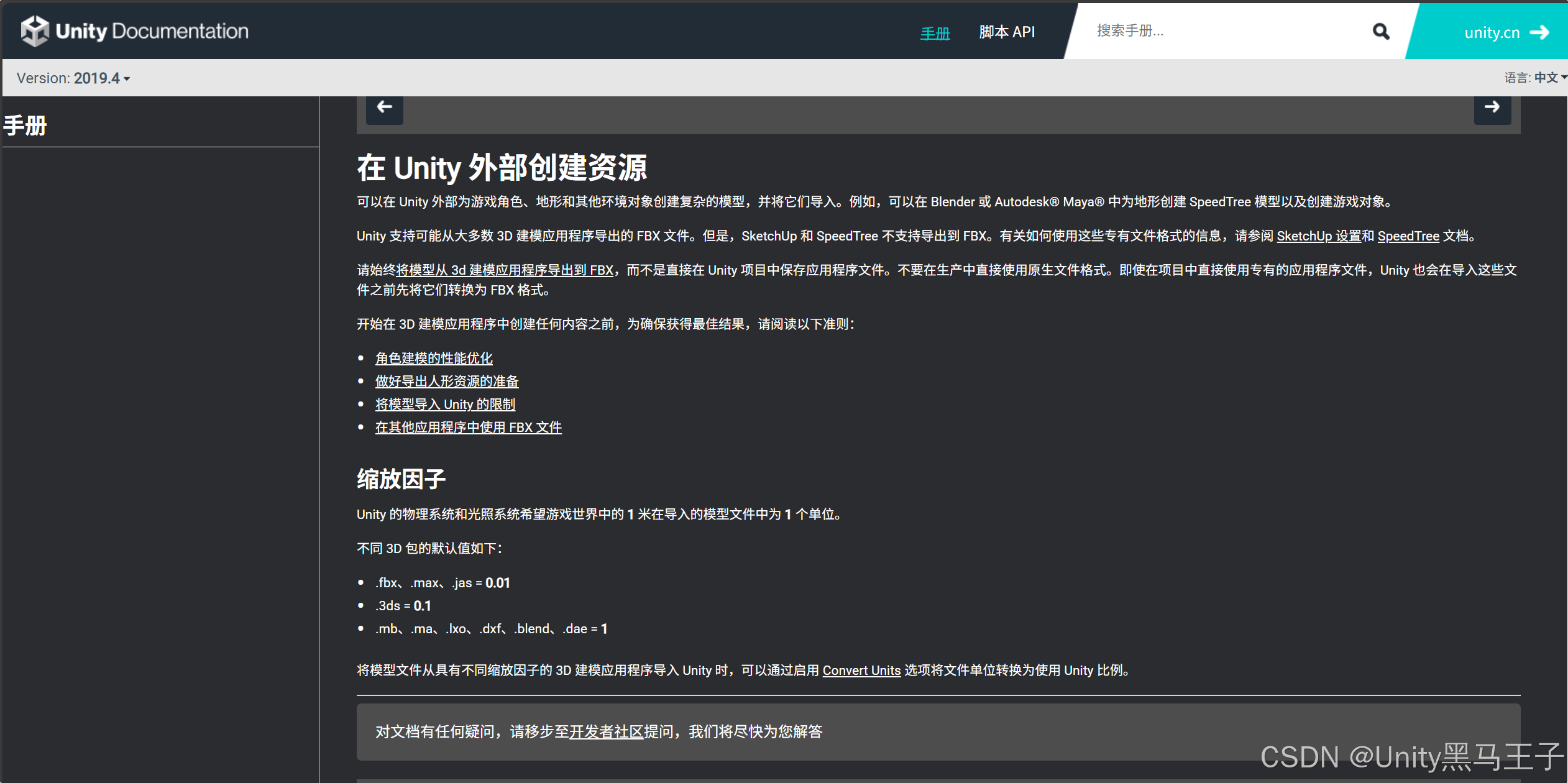Click the 搜索手册 search input field
The image size is (1568, 783).
tap(1218, 31)
